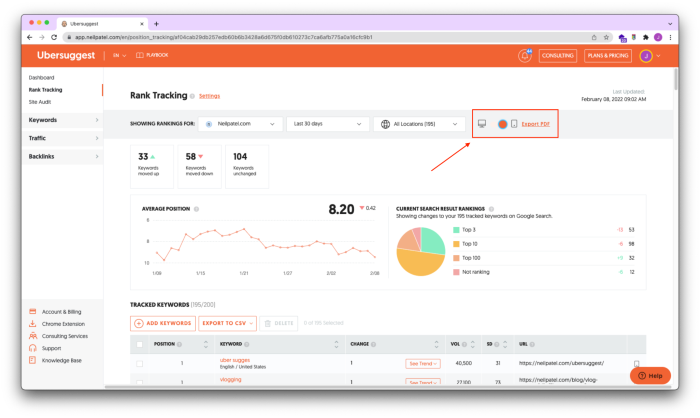Viewport: 700px width, 418px height.
Task: Open account menu chevron beside avatar
Action: pos(658,56)
